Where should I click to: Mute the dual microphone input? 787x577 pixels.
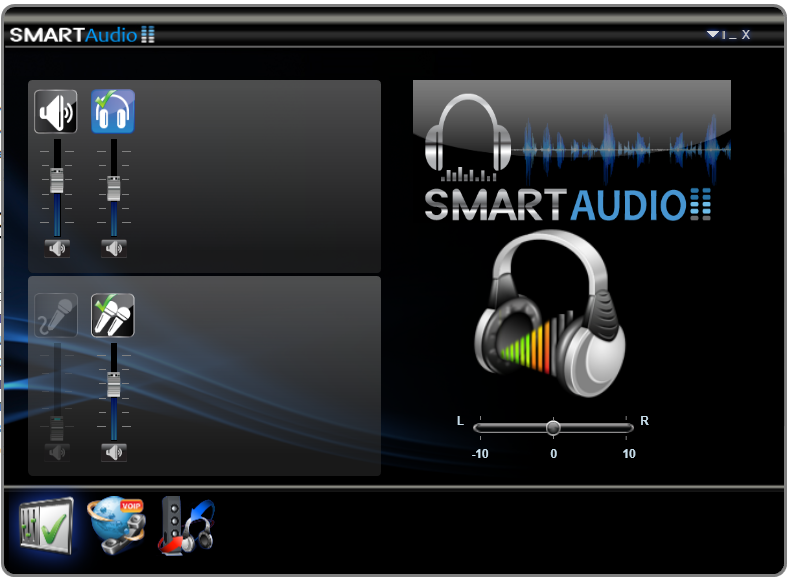tap(114, 453)
